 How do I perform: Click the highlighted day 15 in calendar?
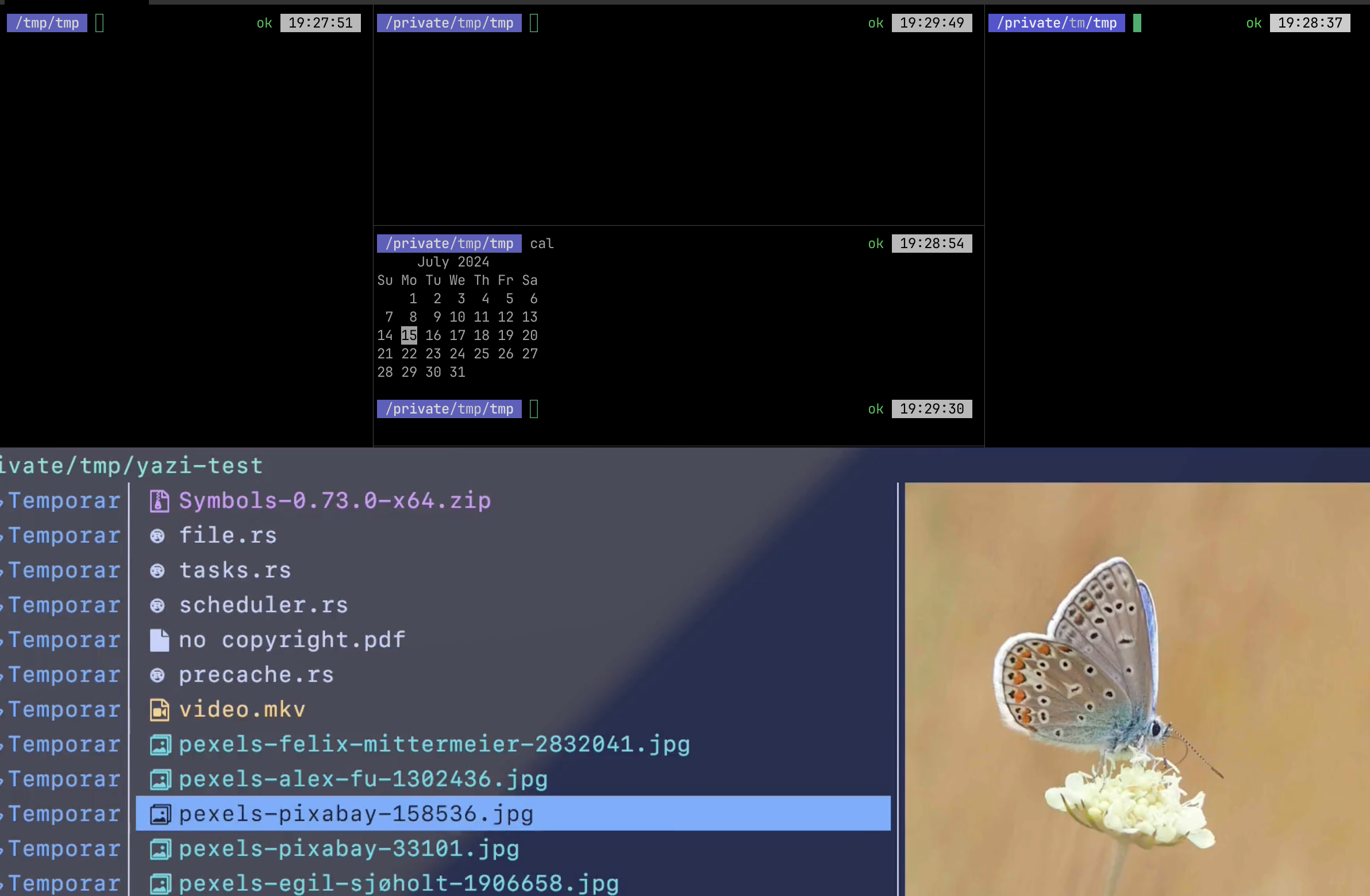(x=409, y=335)
